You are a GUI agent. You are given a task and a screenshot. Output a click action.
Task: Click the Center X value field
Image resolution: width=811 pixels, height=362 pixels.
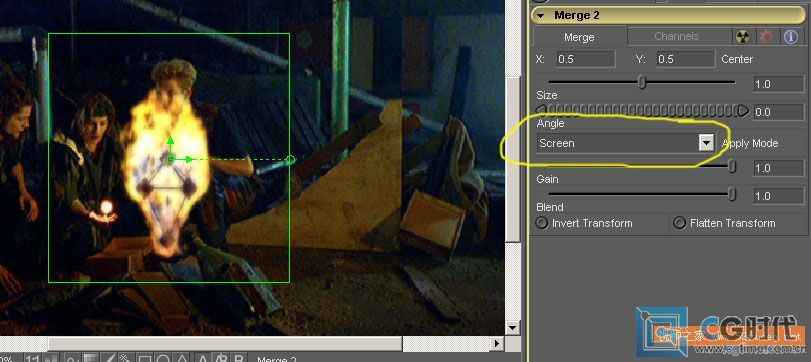585,59
